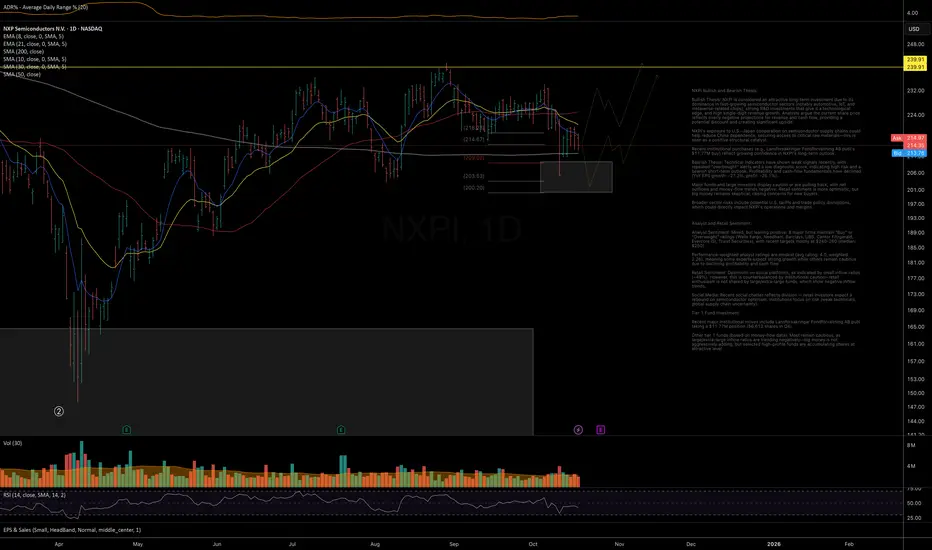932x550 pixels.
Task: Click the upper yellow 239.91 price label
Action: pos(915,59)
